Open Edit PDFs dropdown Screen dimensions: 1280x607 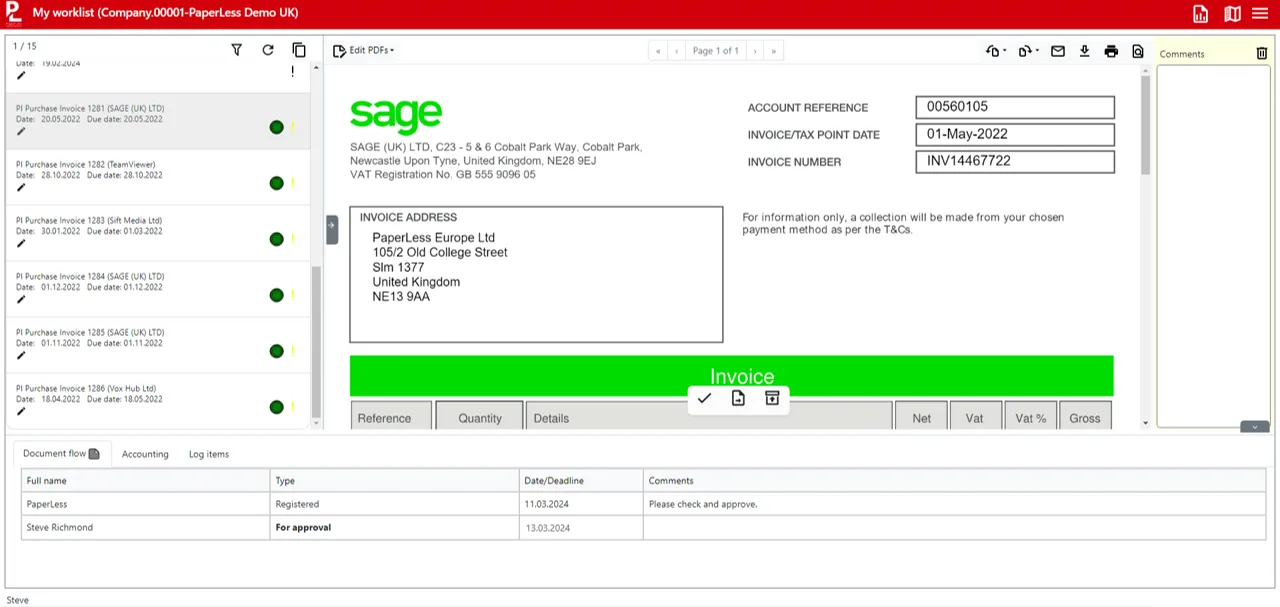click(x=364, y=50)
